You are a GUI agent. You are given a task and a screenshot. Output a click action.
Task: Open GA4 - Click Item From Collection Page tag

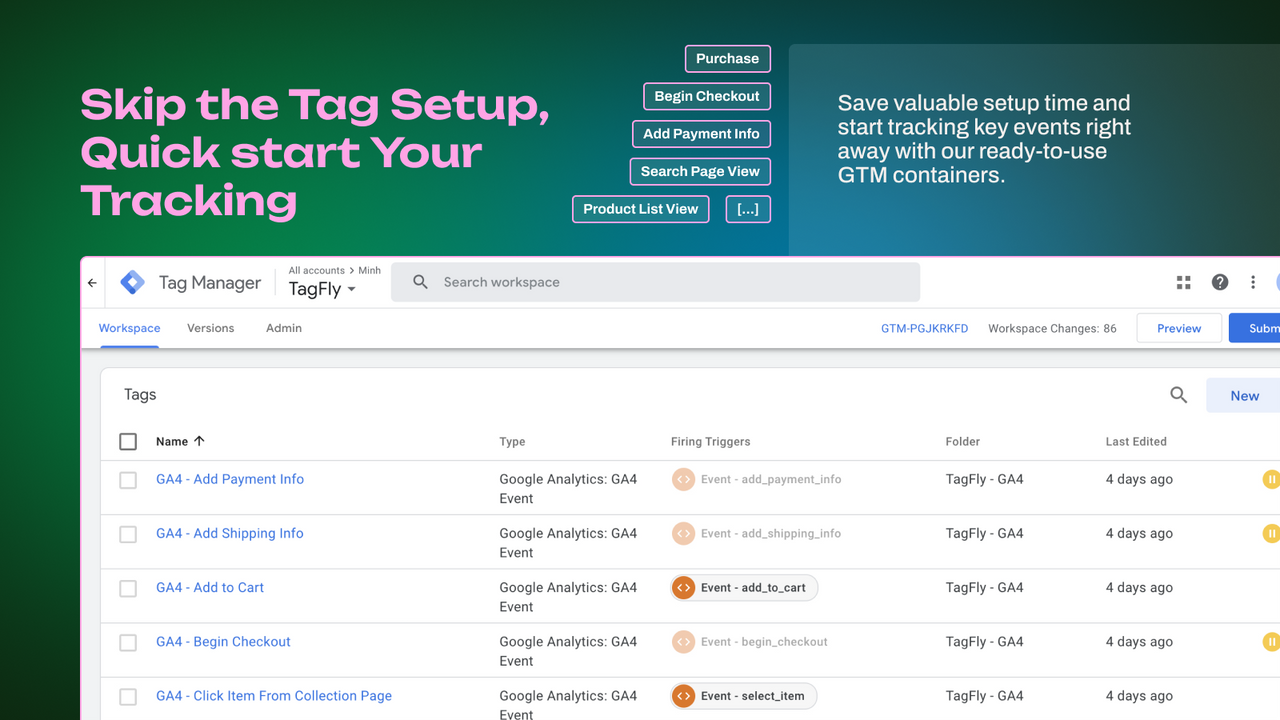point(274,695)
